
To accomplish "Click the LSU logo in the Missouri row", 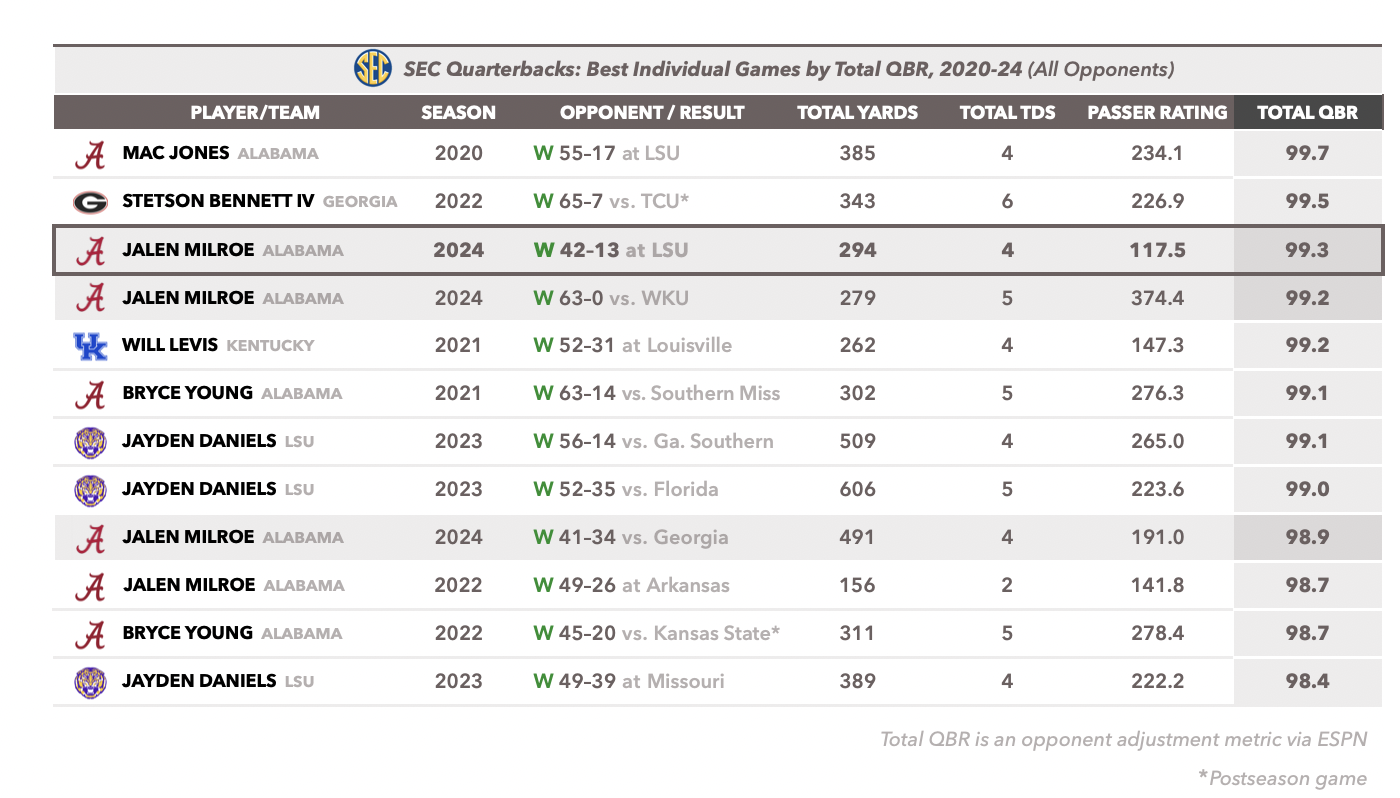I will pyautogui.click(x=91, y=682).
